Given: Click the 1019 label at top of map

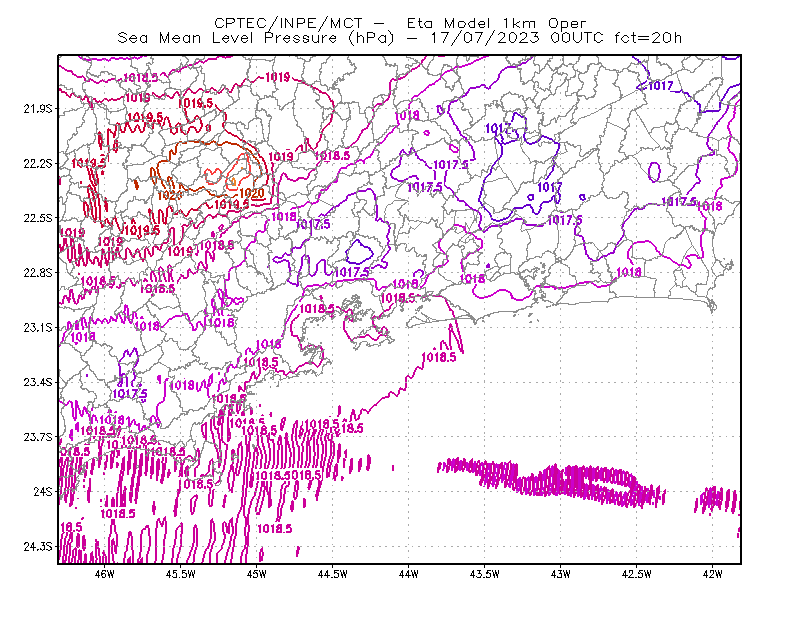Looking at the screenshot, I should tap(278, 77).
